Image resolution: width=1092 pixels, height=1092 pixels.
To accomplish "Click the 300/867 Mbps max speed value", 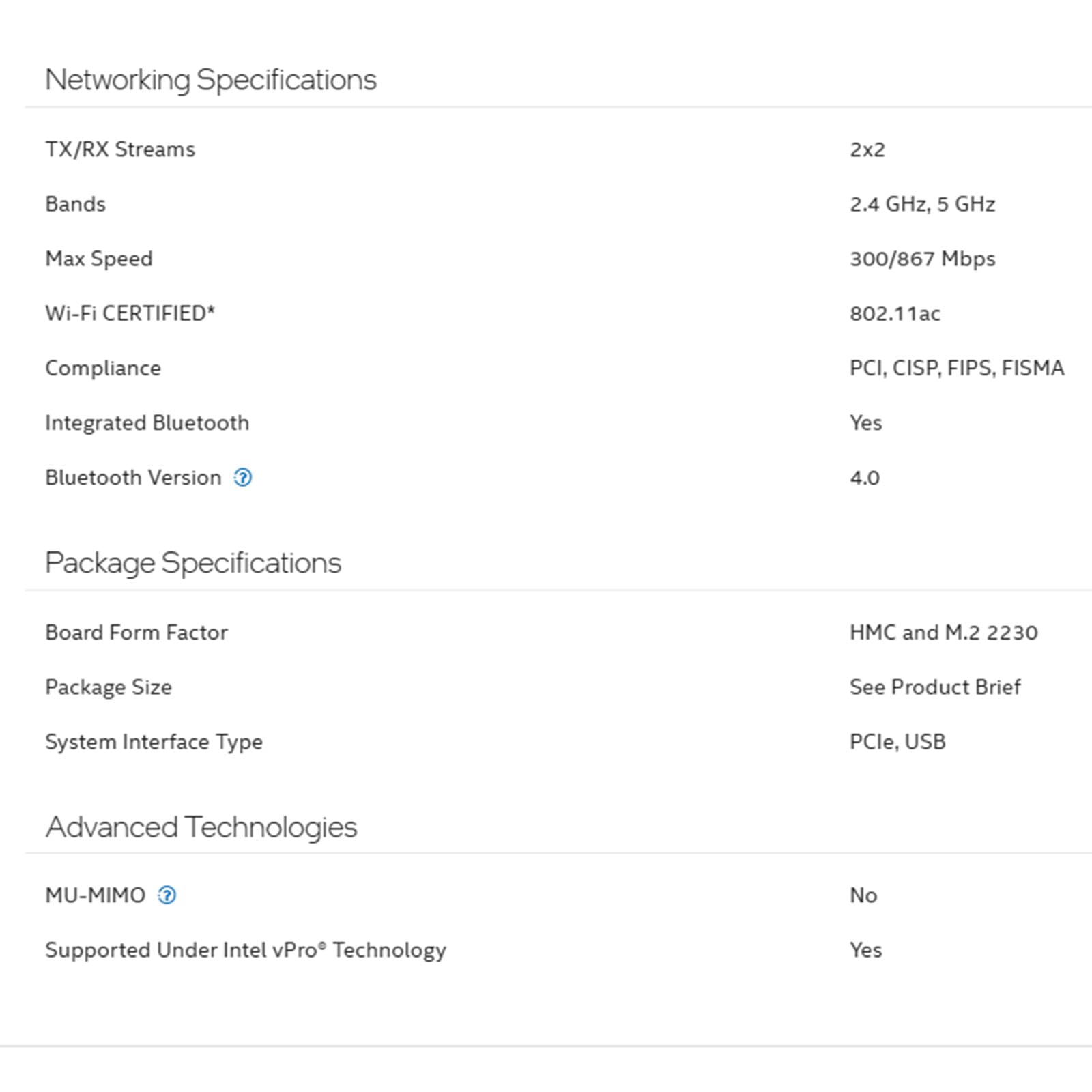I will point(922,259).
